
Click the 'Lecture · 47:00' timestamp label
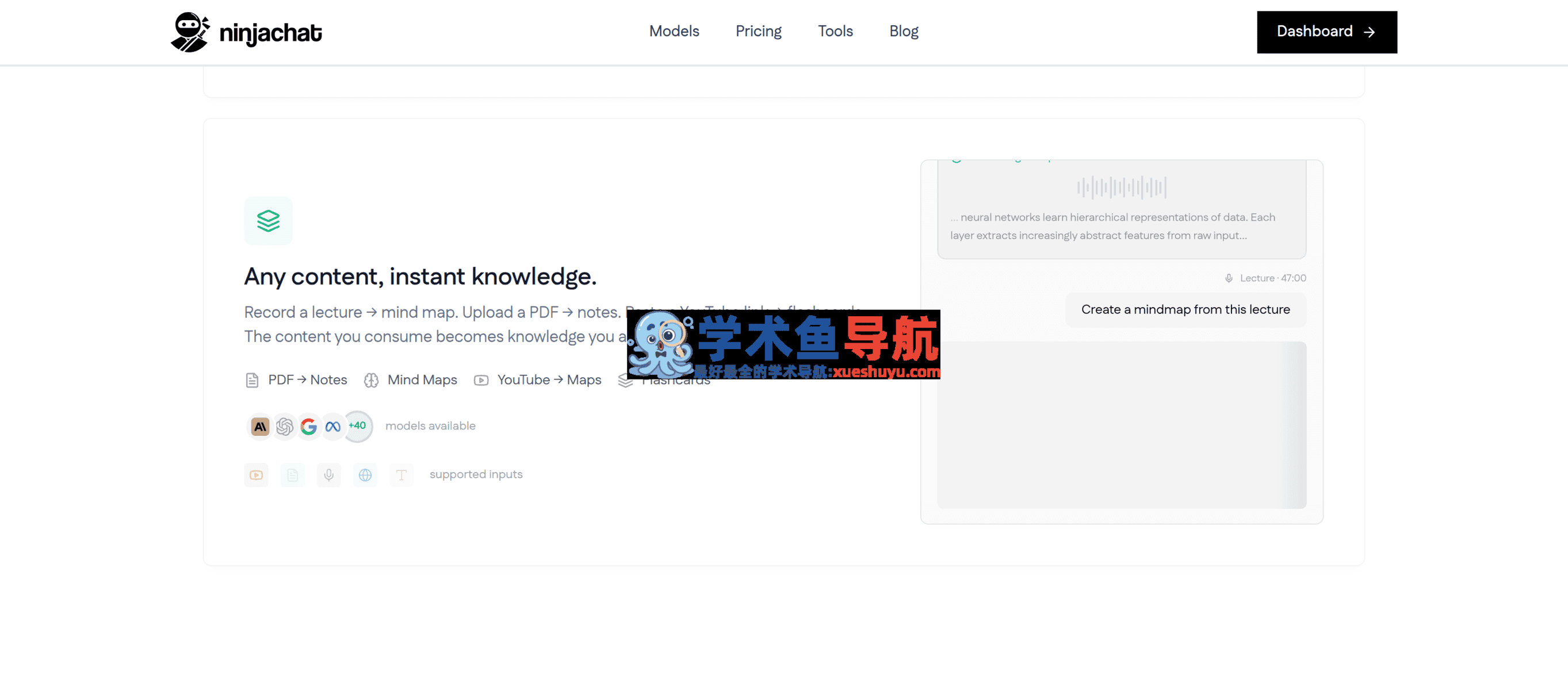1273,278
